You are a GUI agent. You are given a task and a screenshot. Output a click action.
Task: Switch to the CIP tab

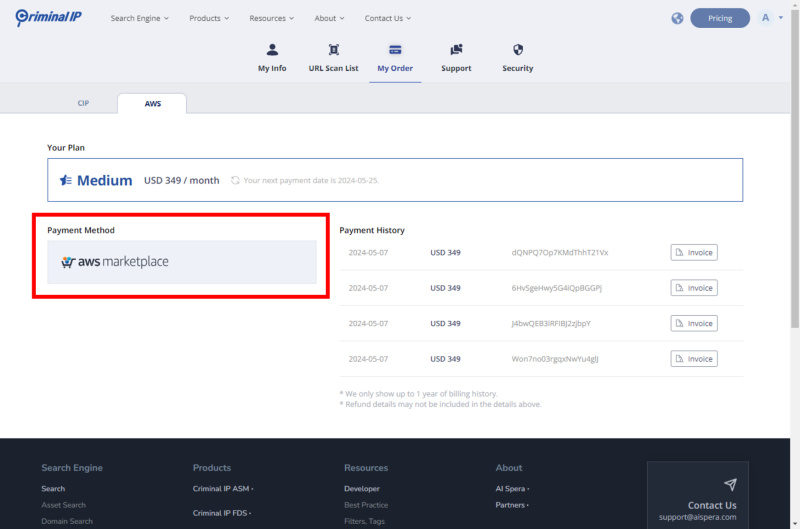tap(83, 103)
